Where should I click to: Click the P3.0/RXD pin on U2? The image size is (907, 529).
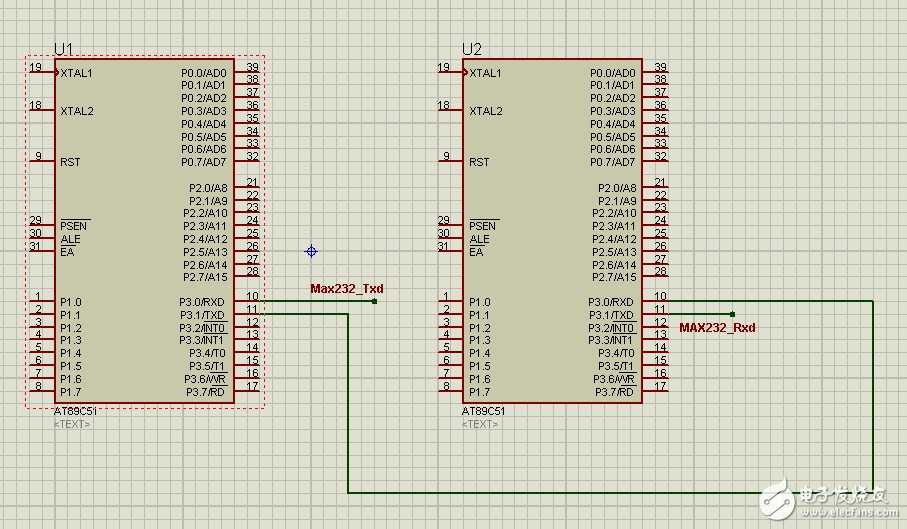(x=611, y=302)
